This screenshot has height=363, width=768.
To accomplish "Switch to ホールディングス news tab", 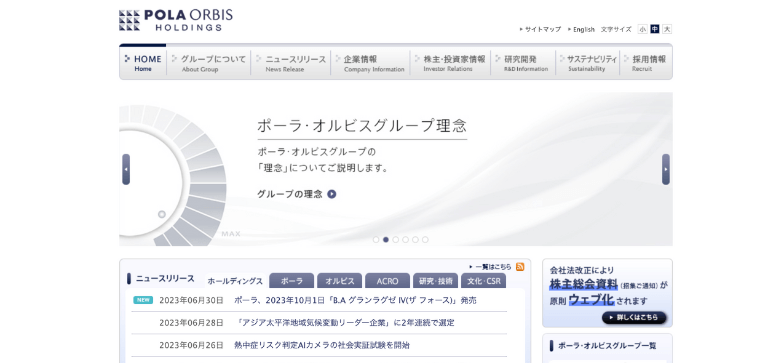I will (235, 281).
